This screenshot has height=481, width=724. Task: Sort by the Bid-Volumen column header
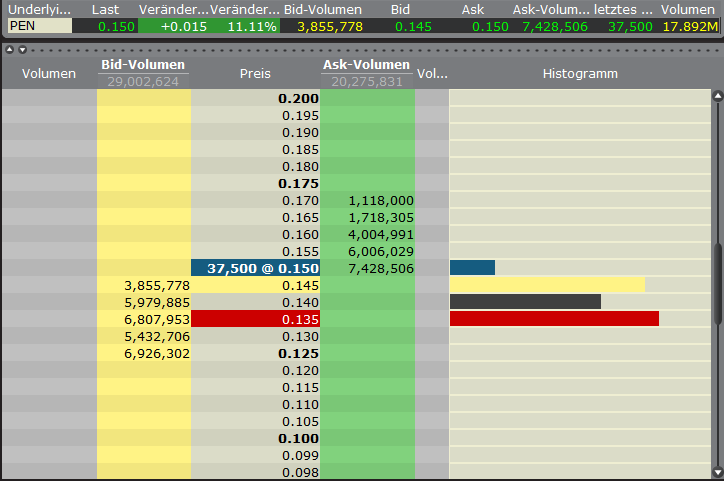tap(143, 66)
